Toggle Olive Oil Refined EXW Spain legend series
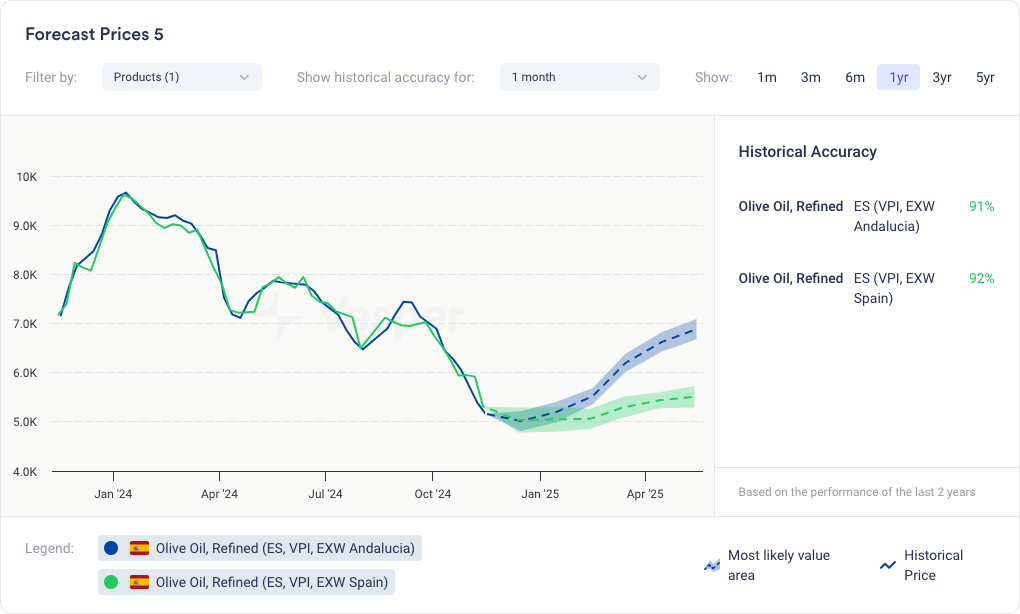 pyautogui.click(x=271, y=582)
